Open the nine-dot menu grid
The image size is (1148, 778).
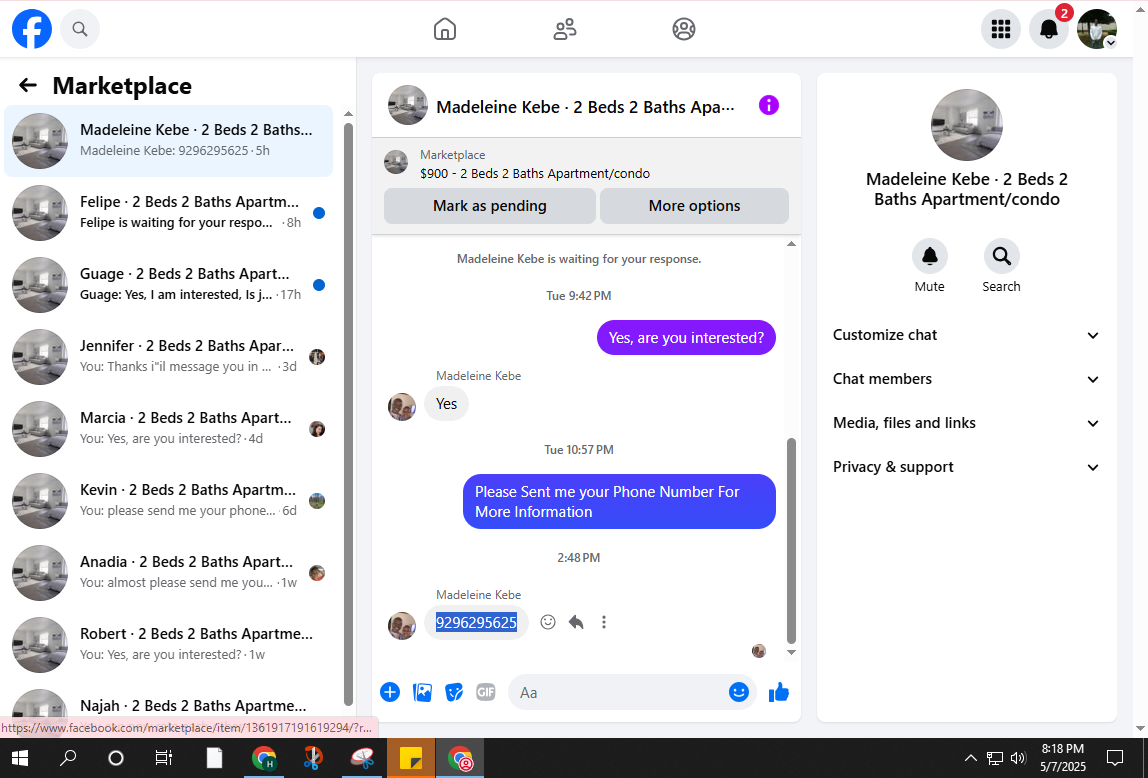point(1001,29)
